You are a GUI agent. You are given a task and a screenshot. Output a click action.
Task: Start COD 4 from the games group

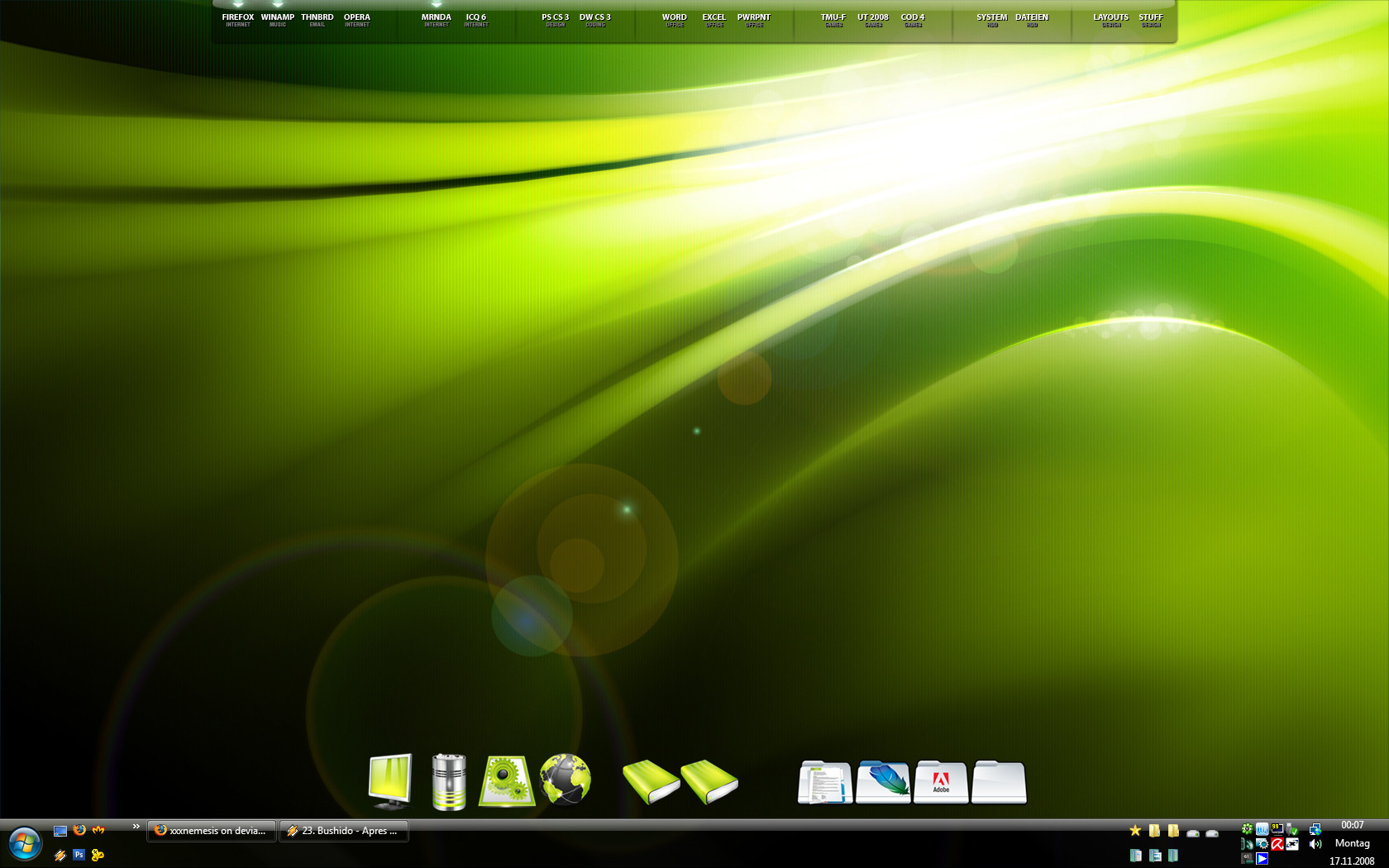point(913,20)
